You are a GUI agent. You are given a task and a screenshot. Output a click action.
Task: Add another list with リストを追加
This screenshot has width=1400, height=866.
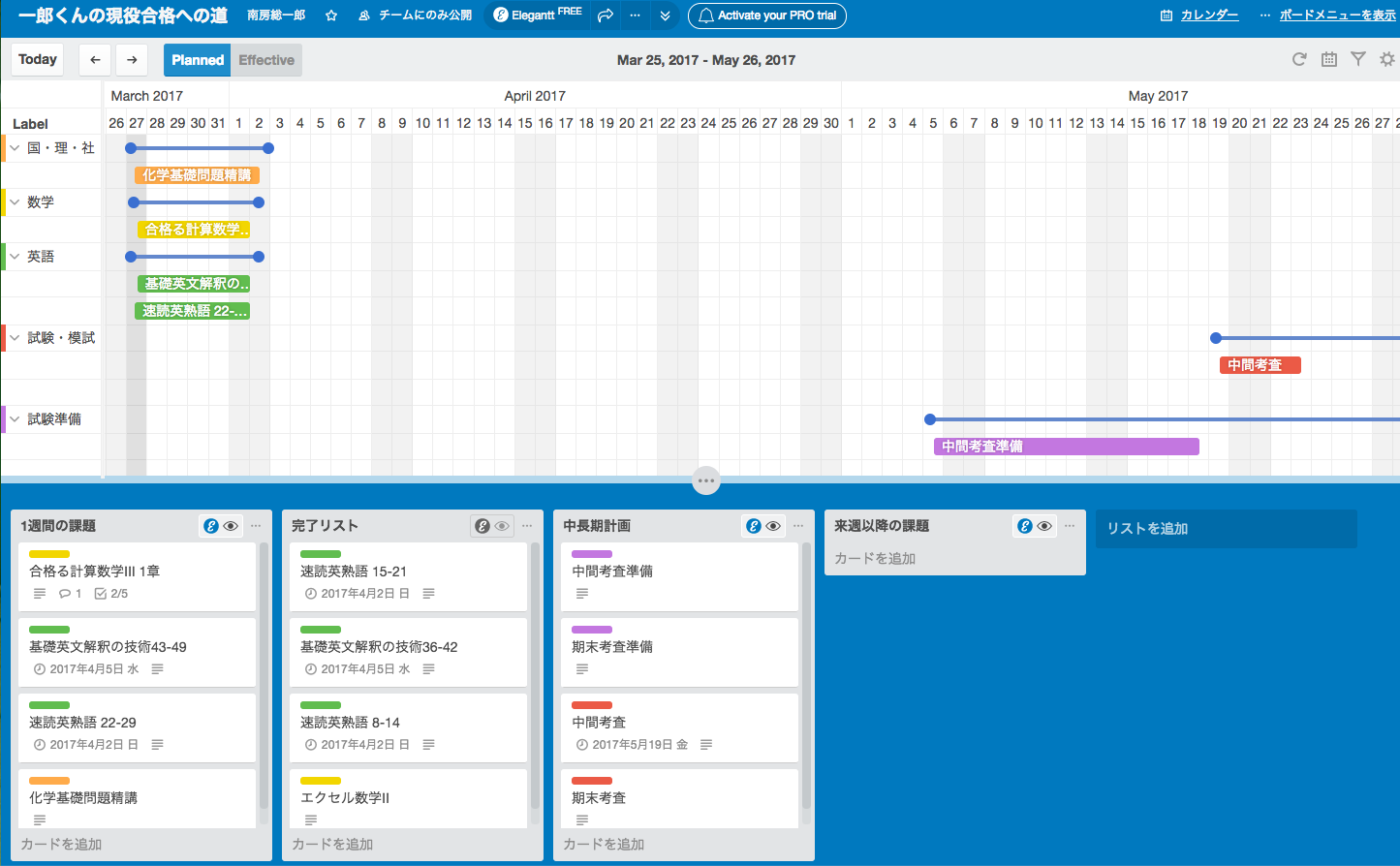(1227, 529)
